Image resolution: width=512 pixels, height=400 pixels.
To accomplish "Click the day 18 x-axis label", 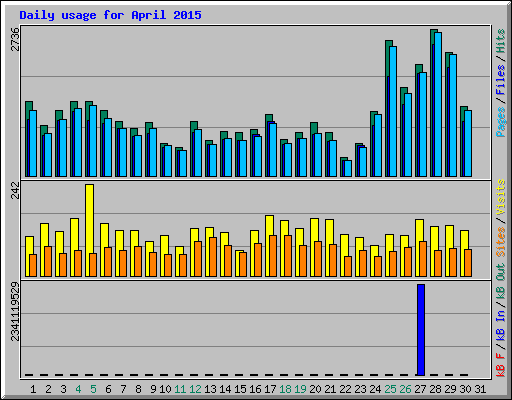I will point(285,389).
